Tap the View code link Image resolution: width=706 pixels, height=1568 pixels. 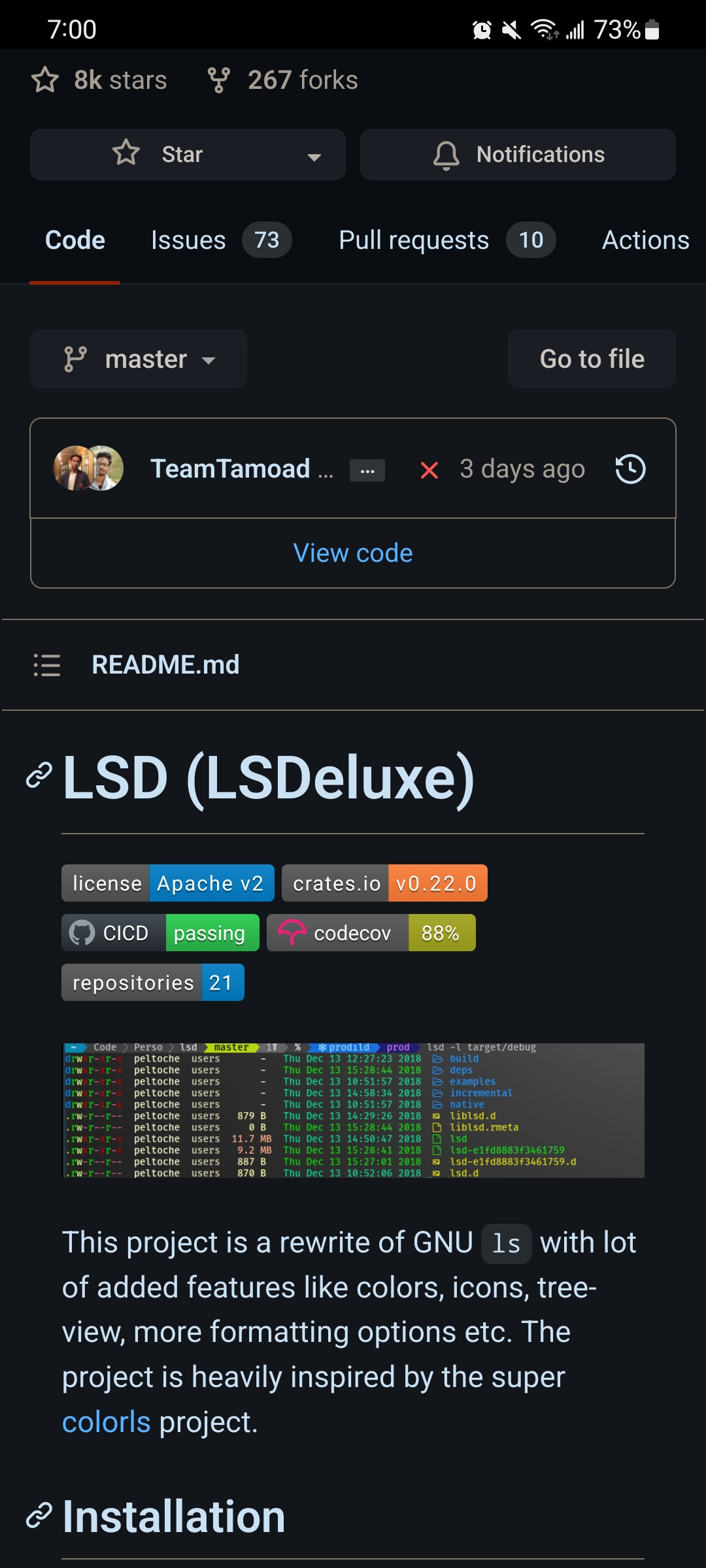tap(353, 553)
